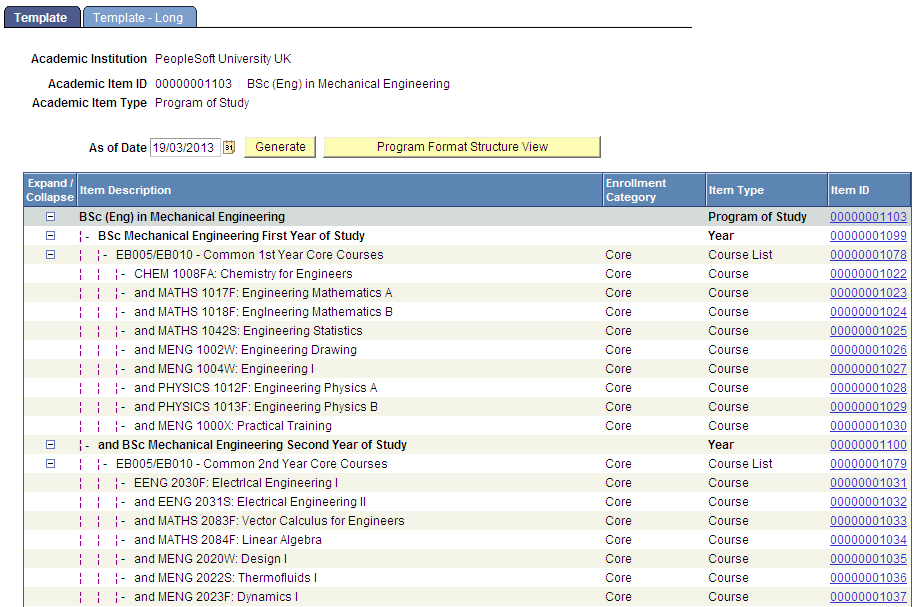Select MATHS 2083F: Vector Calculus for Engineers
The width and height of the screenshot is (917, 607).
pos(467,521)
